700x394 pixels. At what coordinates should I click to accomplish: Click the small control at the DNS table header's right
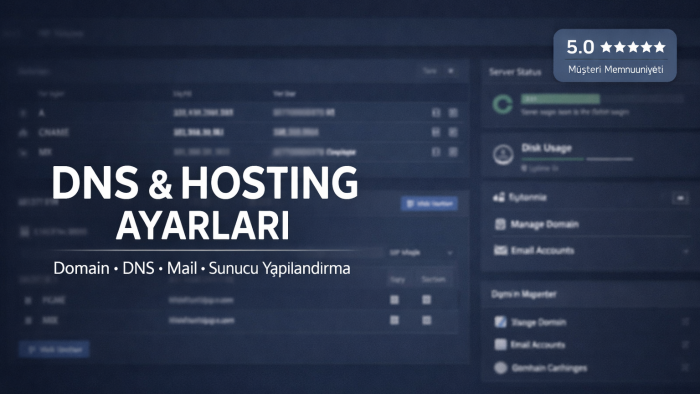(451, 71)
